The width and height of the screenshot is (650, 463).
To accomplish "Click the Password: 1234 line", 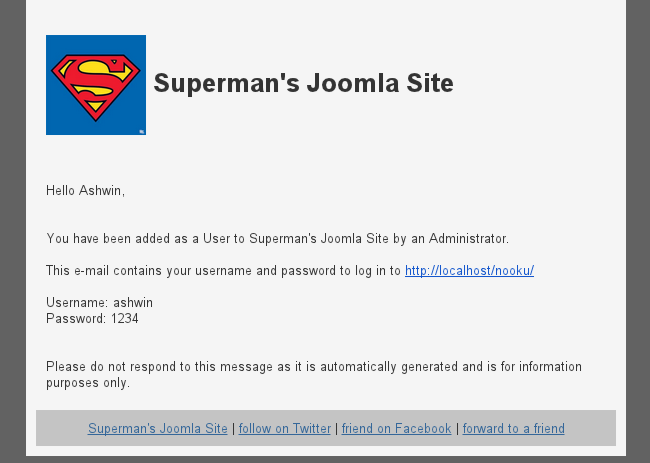I will 92,319.
